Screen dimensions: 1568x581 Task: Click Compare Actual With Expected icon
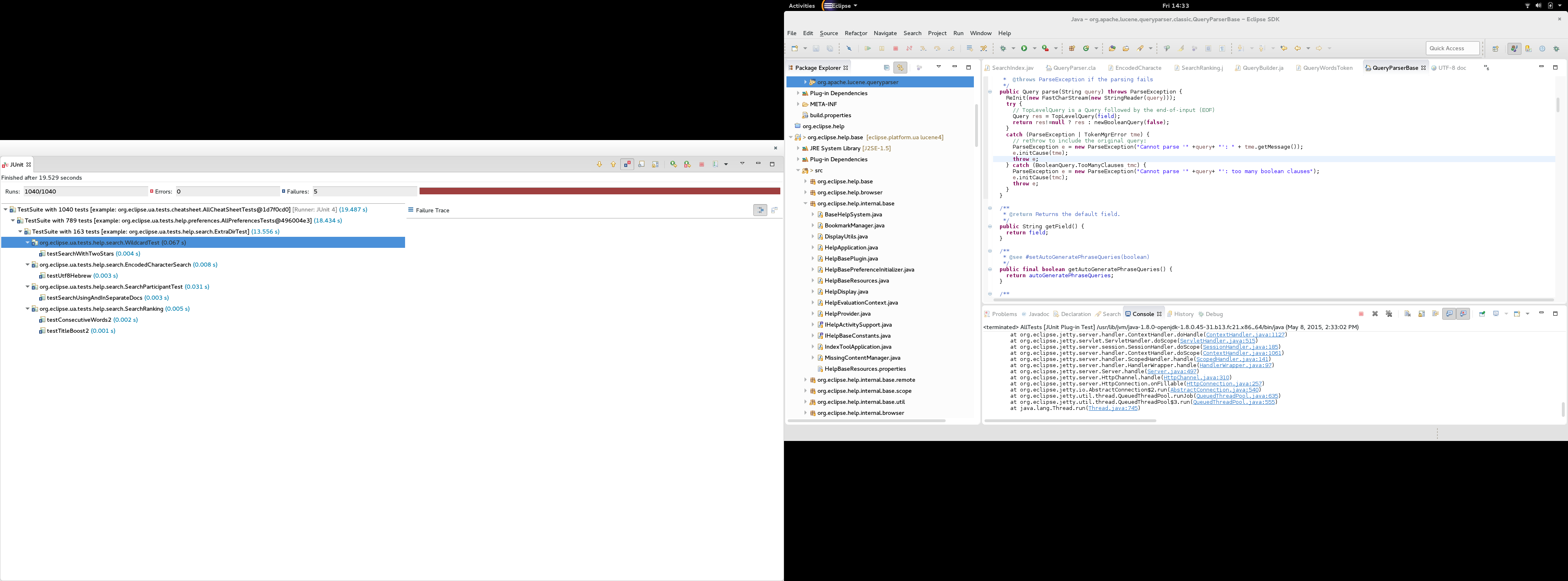tap(774, 210)
